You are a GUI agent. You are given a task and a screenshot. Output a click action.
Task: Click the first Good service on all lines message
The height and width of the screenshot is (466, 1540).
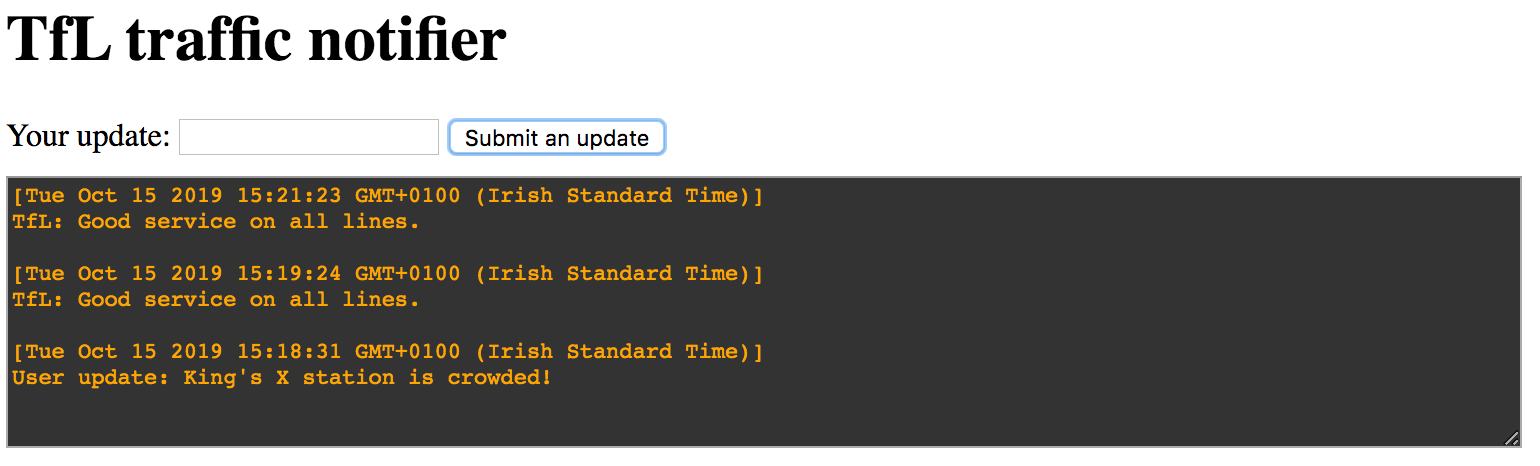point(216,222)
